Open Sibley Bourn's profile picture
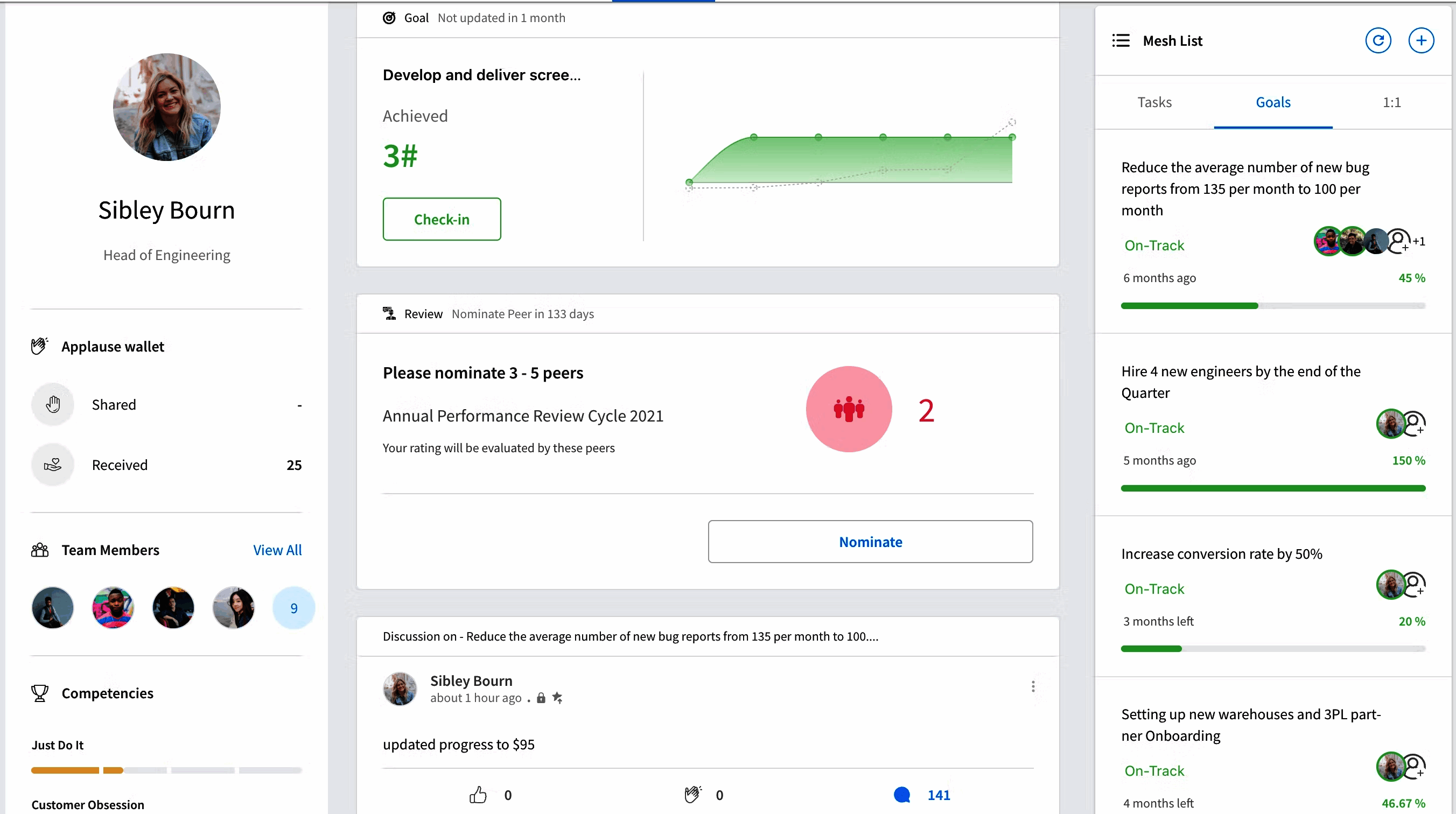This screenshot has width=1456, height=814. pos(166,108)
